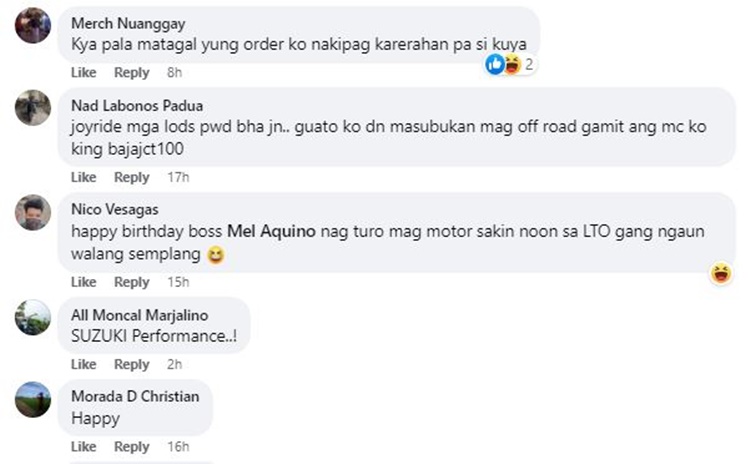The height and width of the screenshot is (464, 750).
Task: Like Nad Labonos Padua's comment
Action: pyautogui.click(x=84, y=177)
